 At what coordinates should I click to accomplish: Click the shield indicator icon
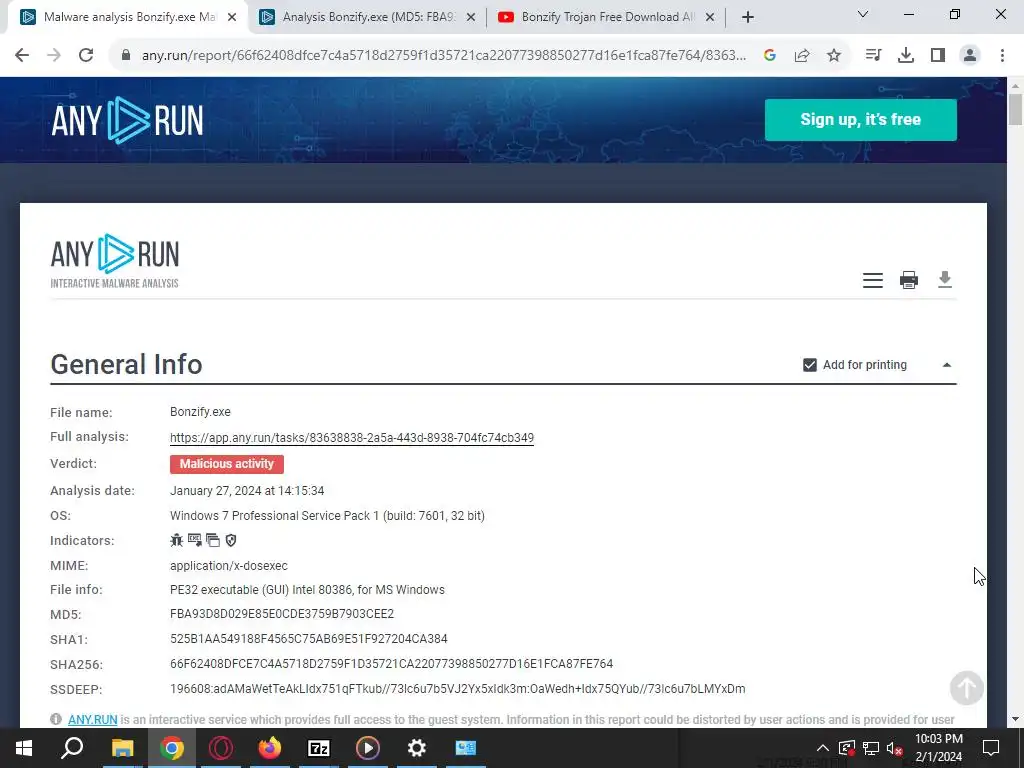[231, 540]
